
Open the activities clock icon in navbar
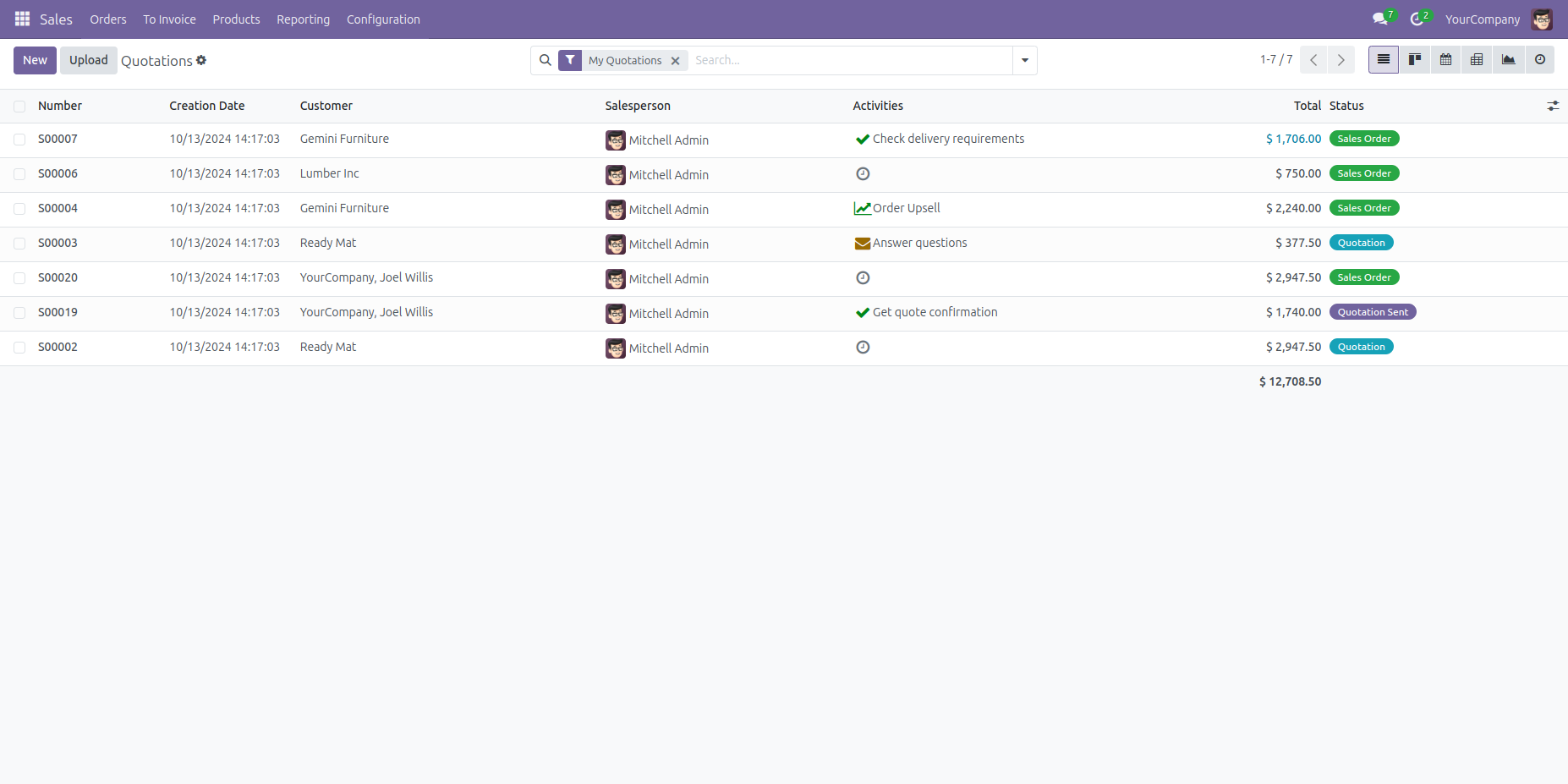click(1417, 19)
